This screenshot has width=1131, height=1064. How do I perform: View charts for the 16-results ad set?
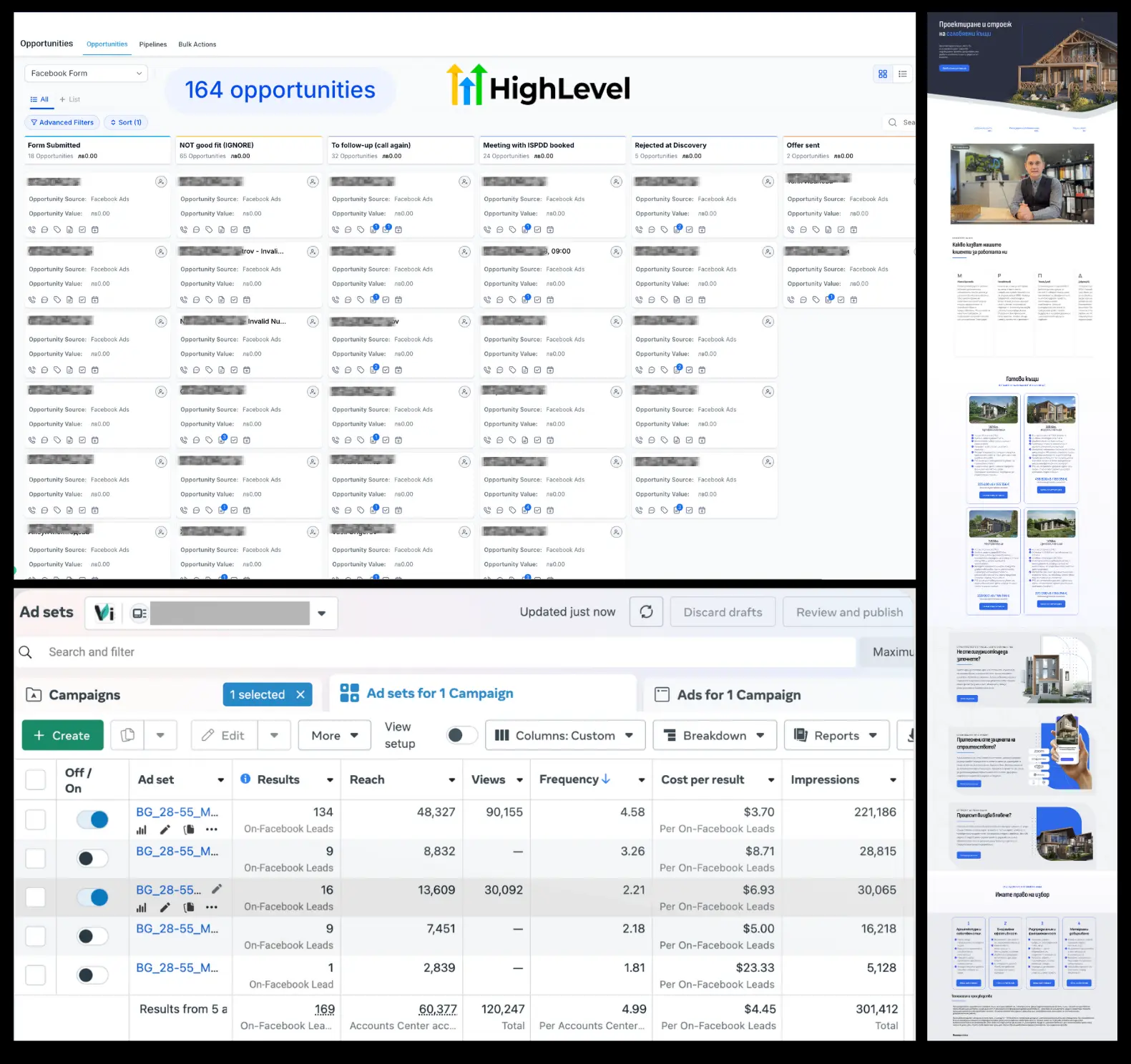click(142, 907)
